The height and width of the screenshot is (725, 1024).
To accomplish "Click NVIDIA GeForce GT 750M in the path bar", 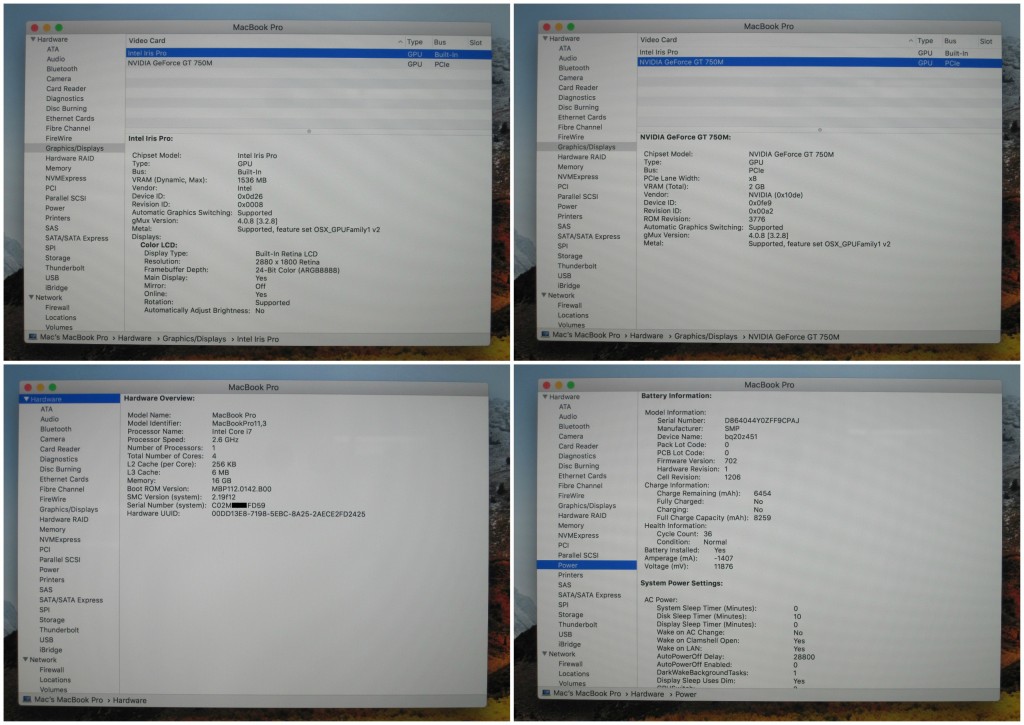I will tap(793, 337).
